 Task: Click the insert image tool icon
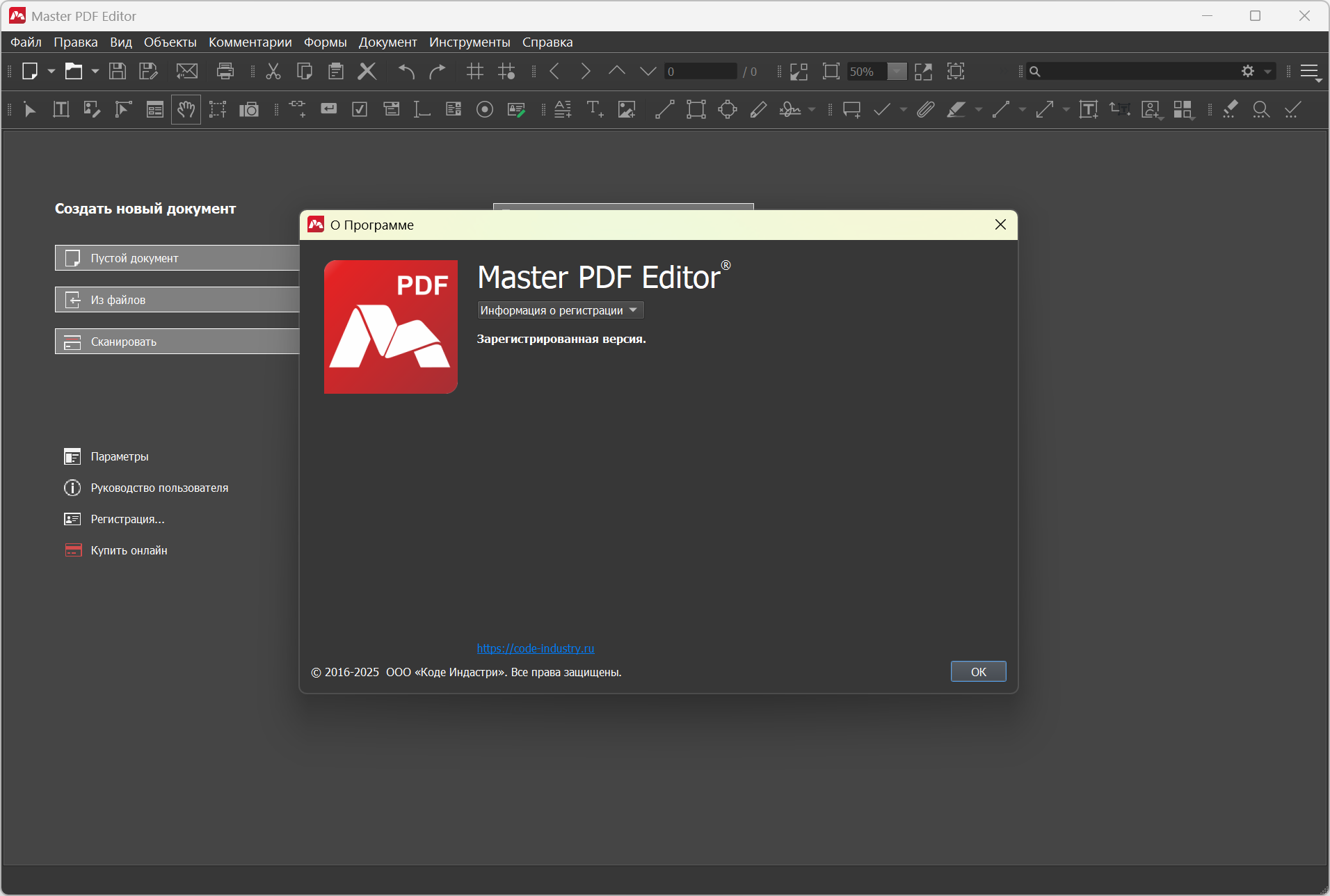point(627,109)
